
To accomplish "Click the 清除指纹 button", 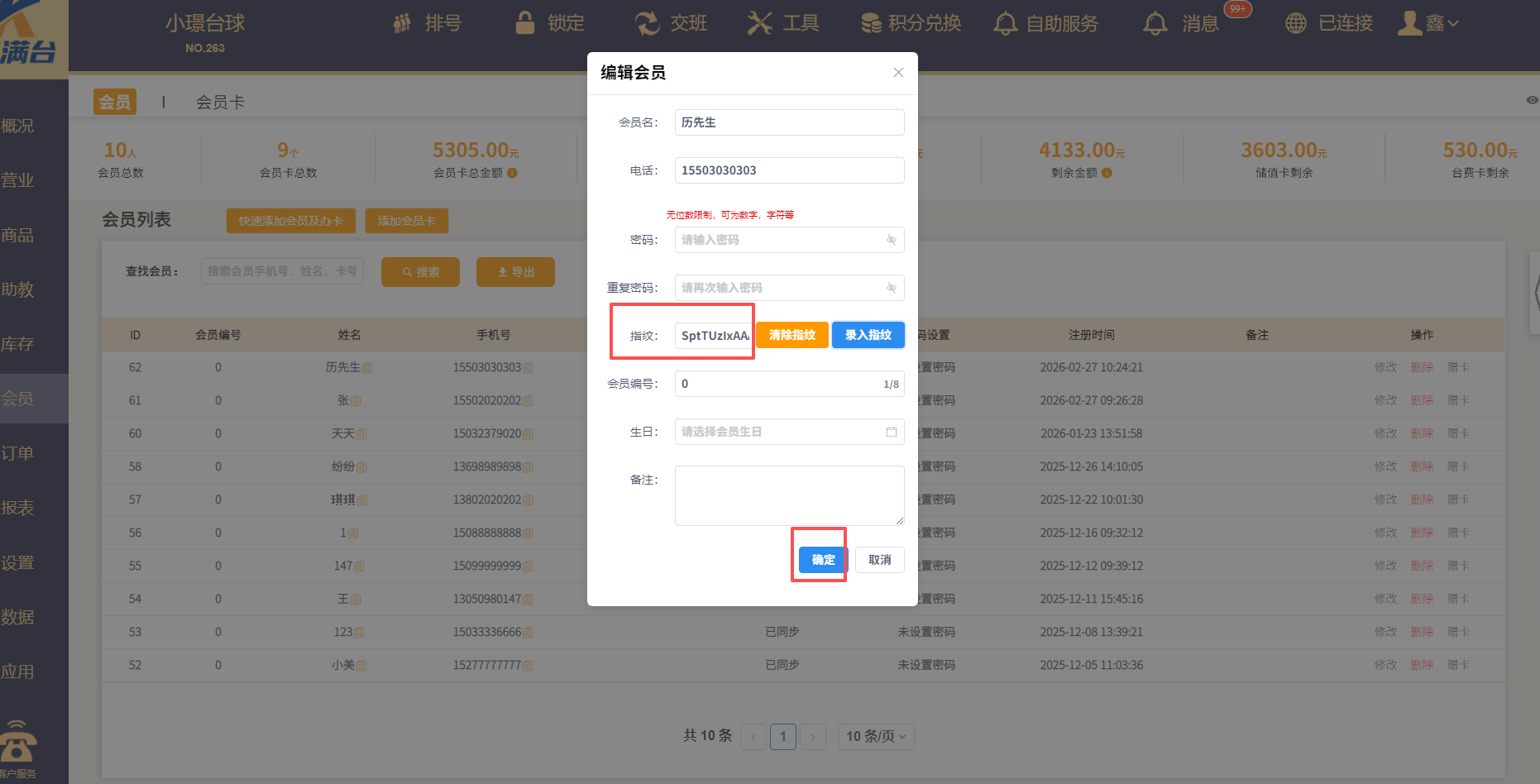I will click(792, 335).
